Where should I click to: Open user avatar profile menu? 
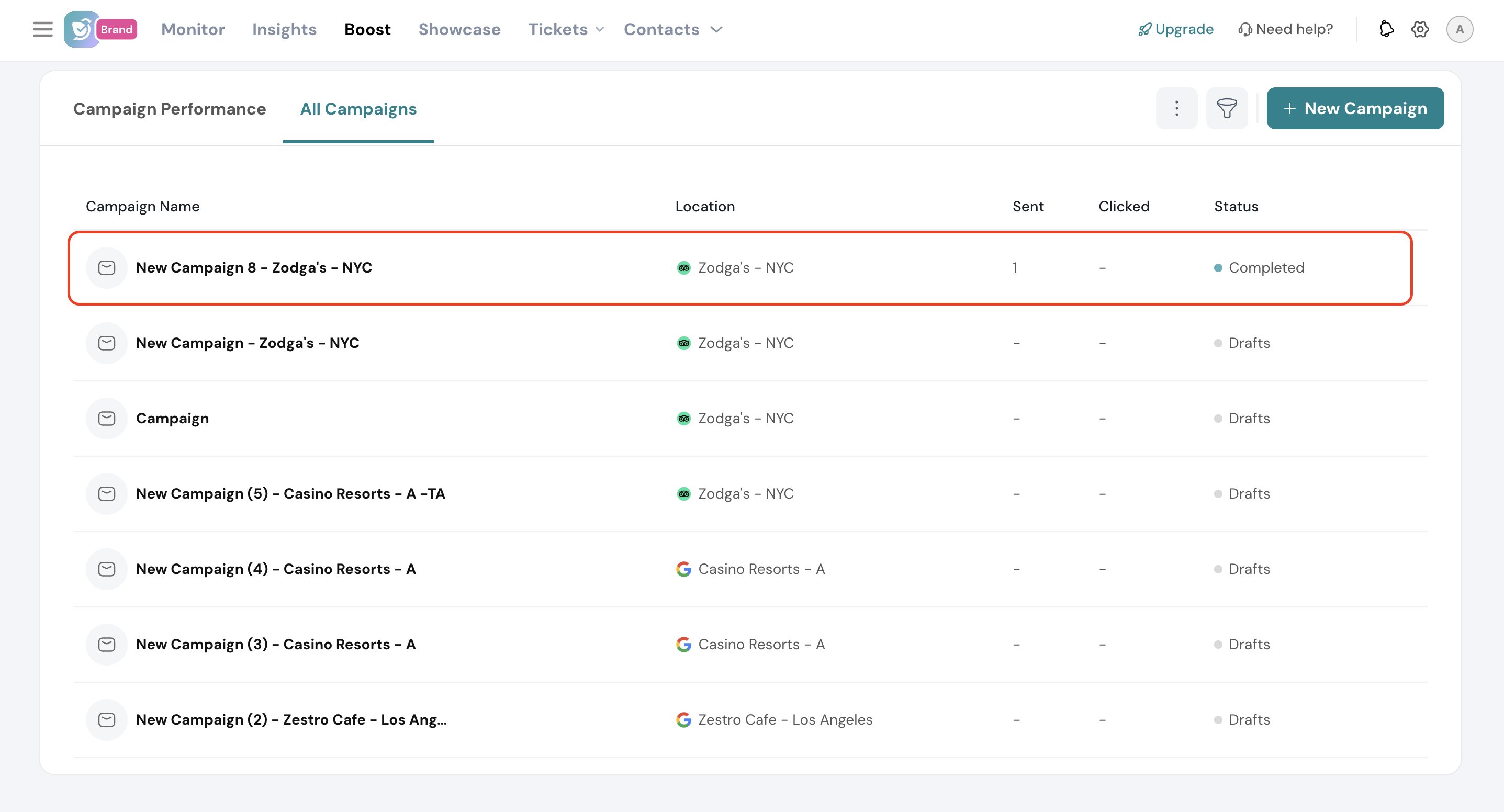[1460, 29]
